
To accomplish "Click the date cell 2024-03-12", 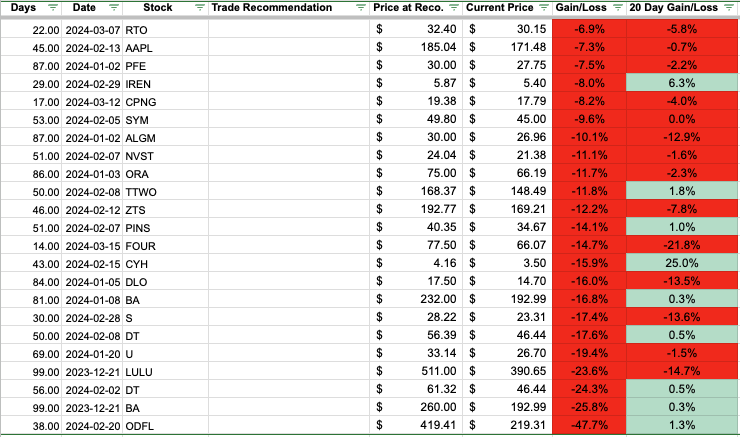I will point(92,102).
